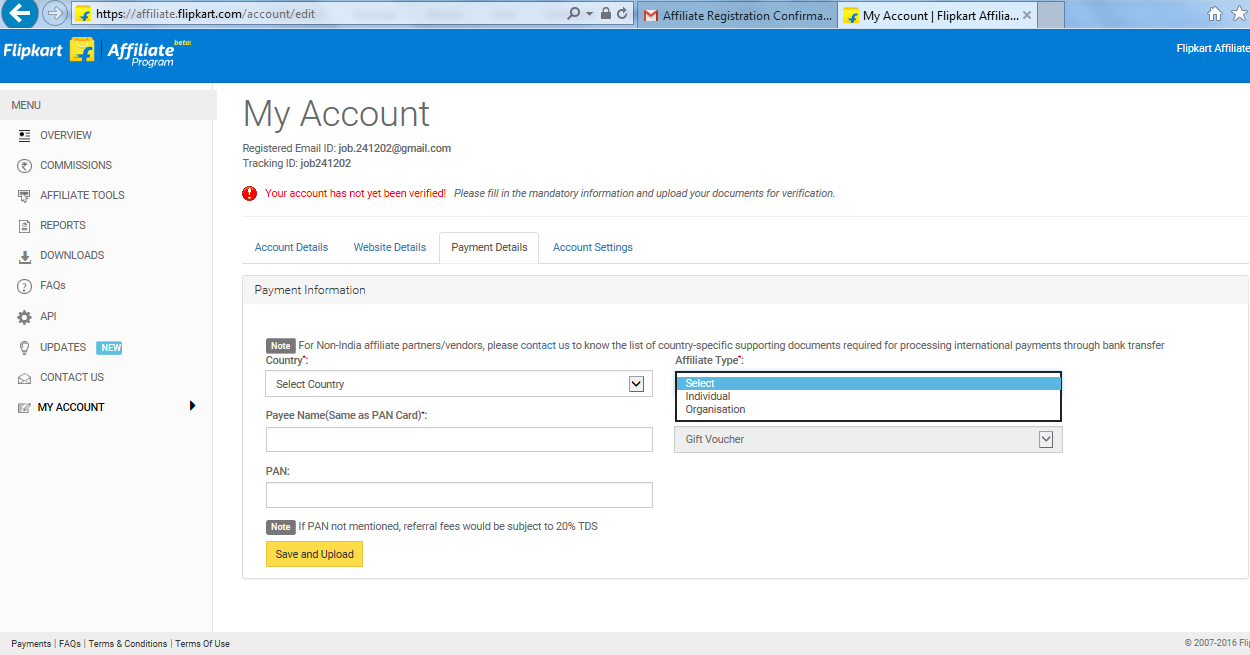
Task: Click the red verification warning icon
Action: [x=250, y=193]
